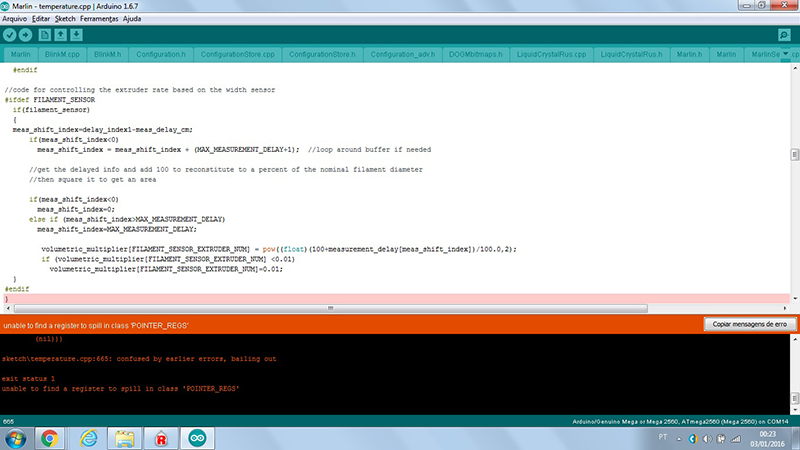Click the orange error banner message text
This screenshot has height=450, width=800.
96,326
